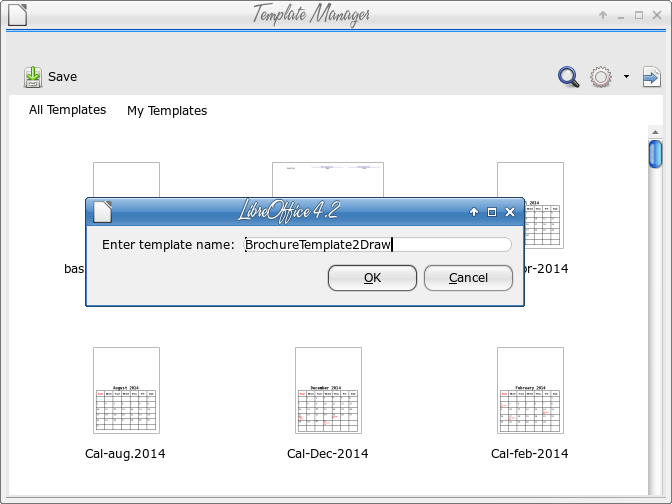Select the Cal-feb-2014 template thumbnail
This screenshot has width=672, height=504.
(530, 390)
